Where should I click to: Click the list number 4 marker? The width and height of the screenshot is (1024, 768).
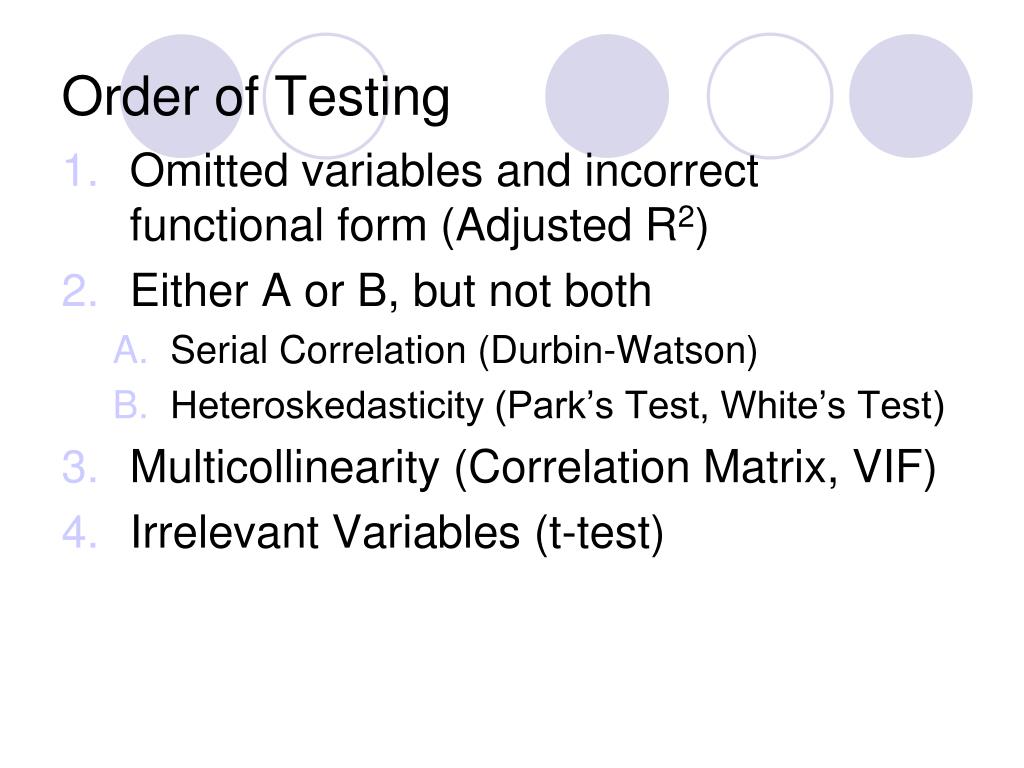coord(80,532)
